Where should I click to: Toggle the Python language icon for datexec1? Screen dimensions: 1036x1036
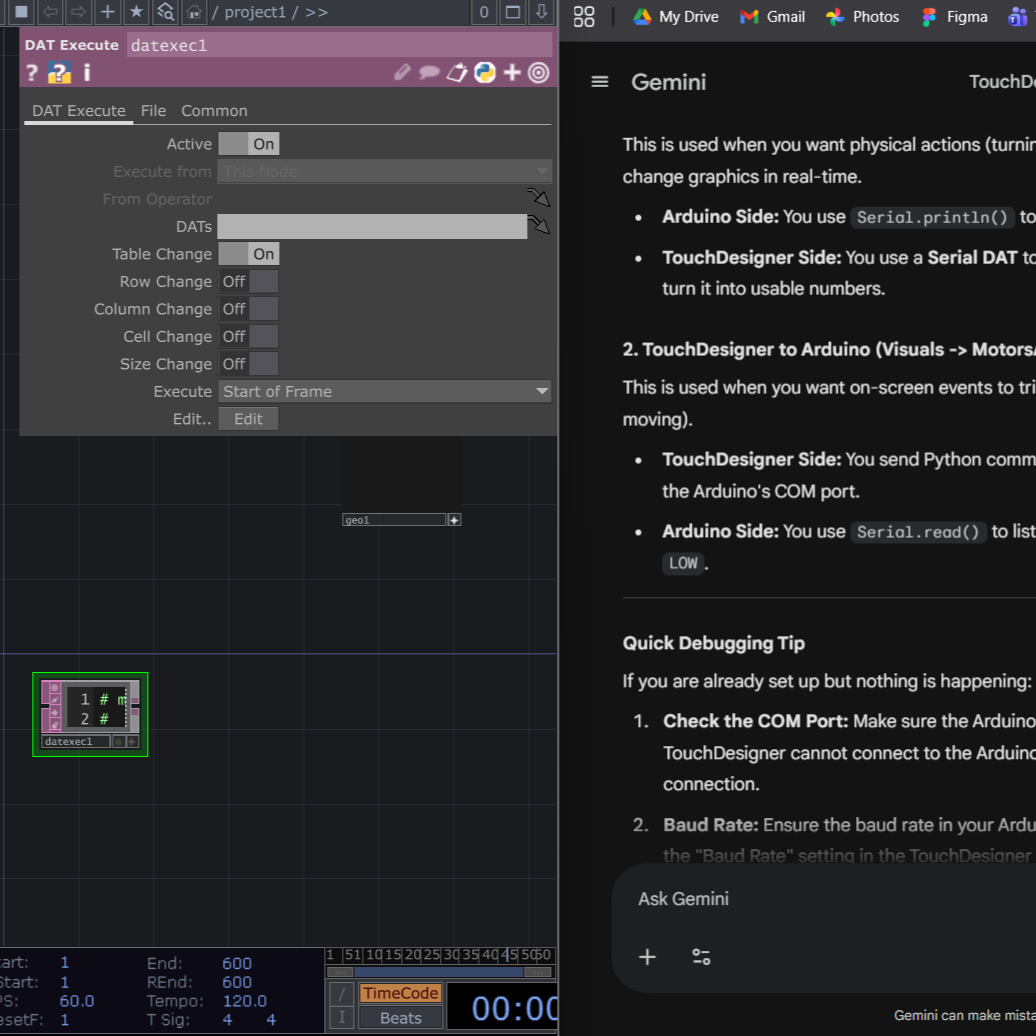coord(484,72)
